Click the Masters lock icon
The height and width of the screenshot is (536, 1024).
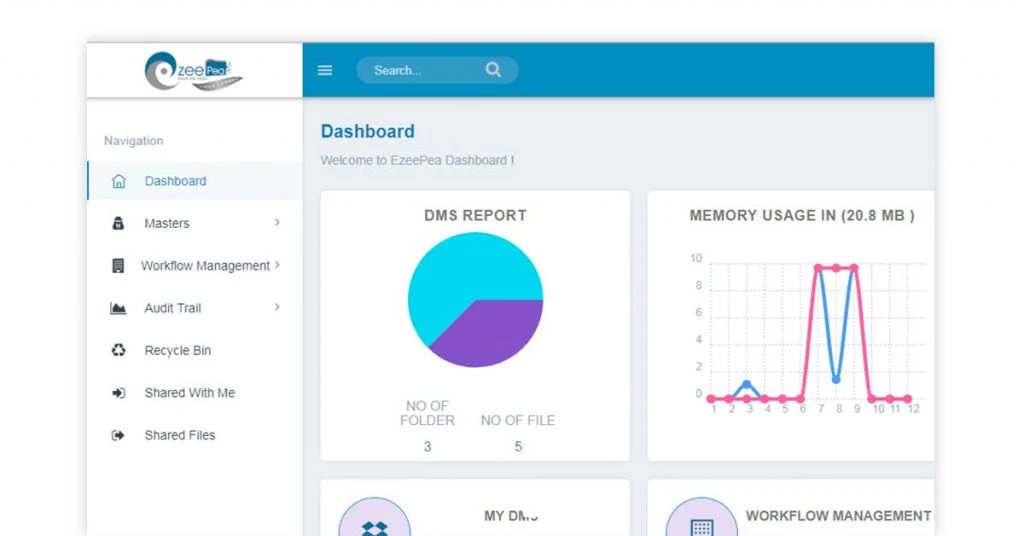click(118, 223)
